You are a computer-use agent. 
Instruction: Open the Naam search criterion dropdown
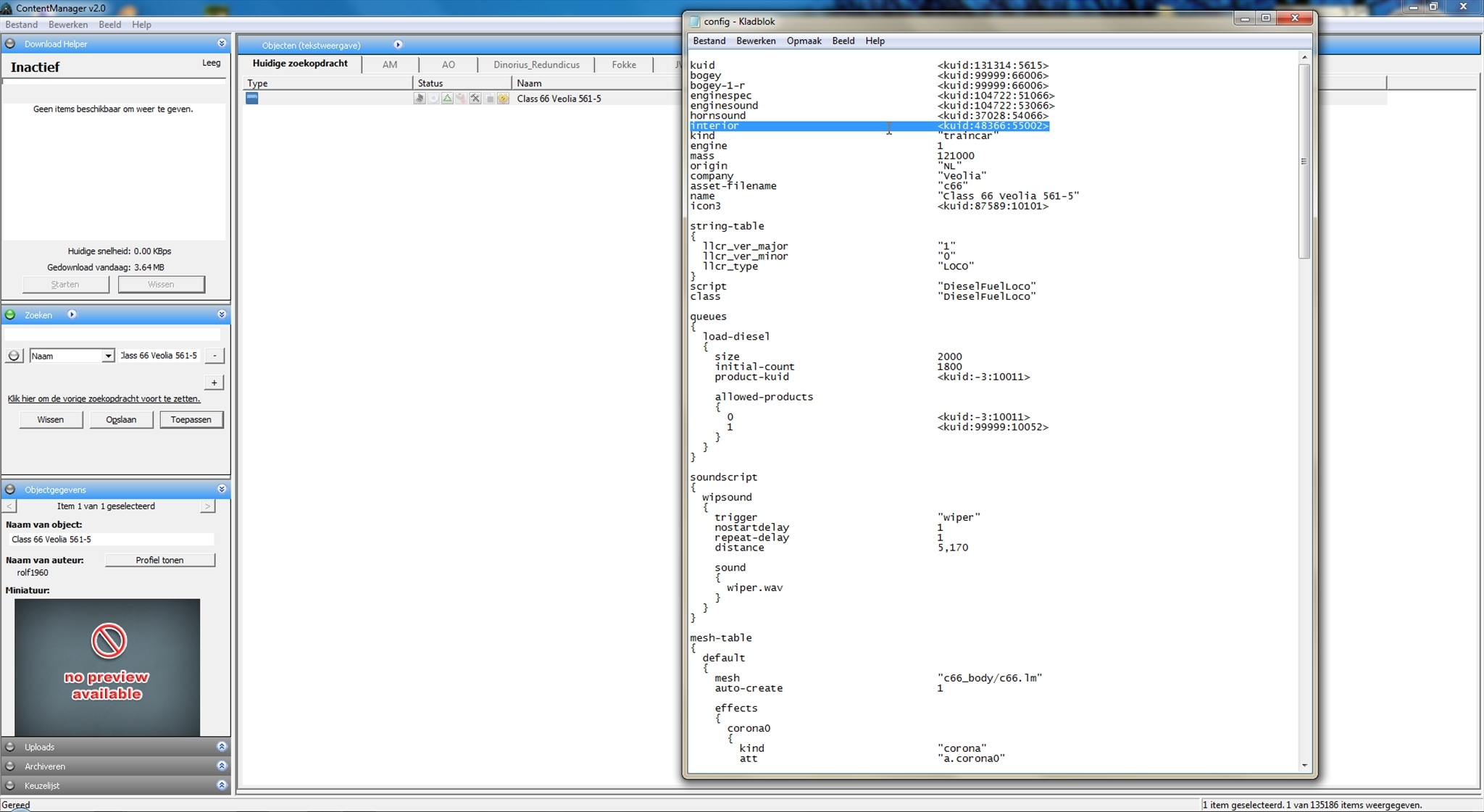tap(107, 356)
